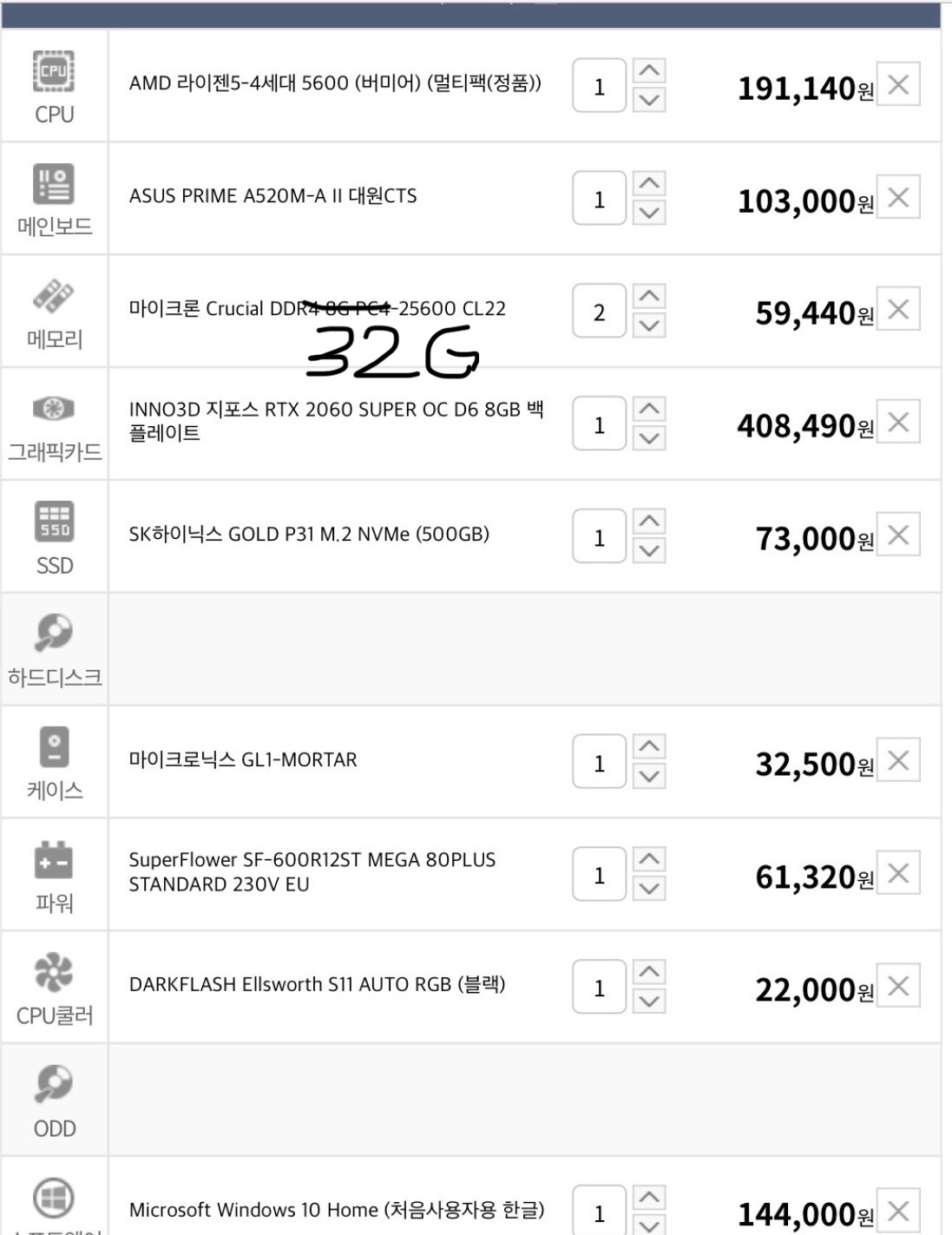
Task: Delete the Windows 10 Home item
Action: pyautogui.click(x=898, y=1211)
